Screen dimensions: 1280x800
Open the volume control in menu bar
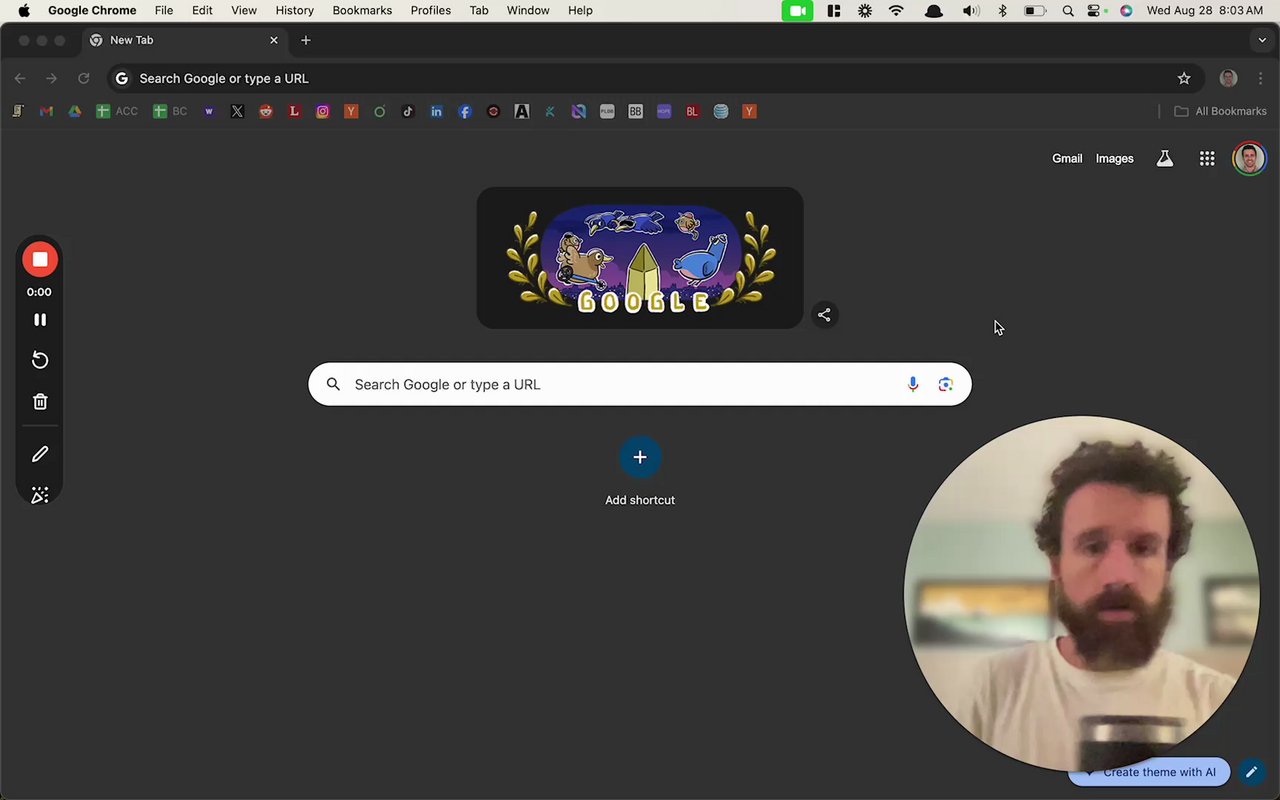(x=970, y=10)
